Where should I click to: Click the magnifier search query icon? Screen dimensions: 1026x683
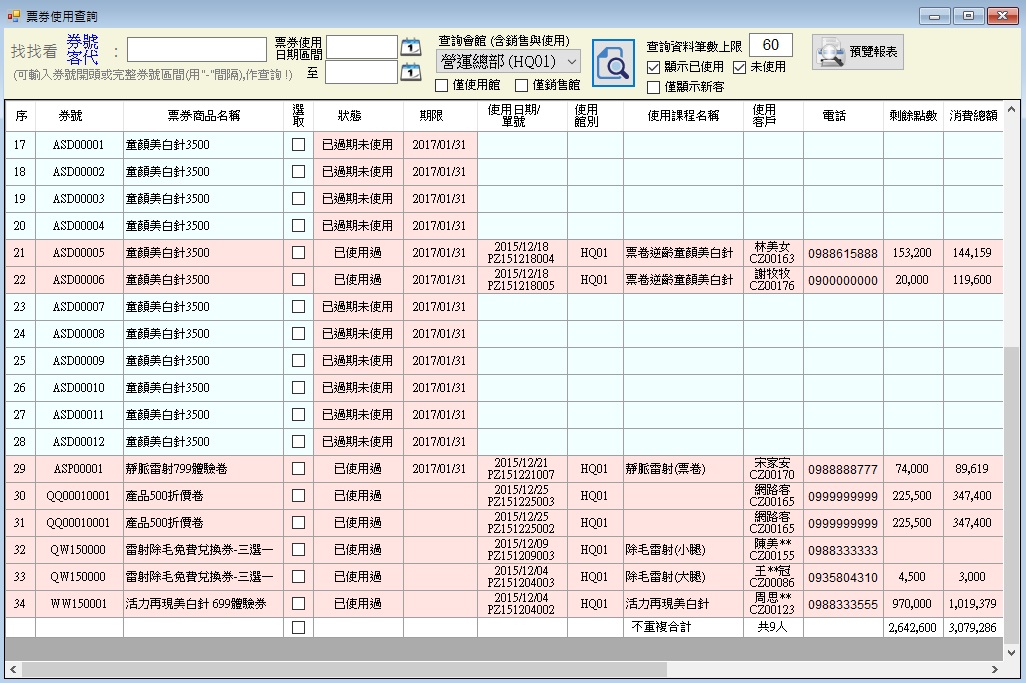[x=613, y=62]
